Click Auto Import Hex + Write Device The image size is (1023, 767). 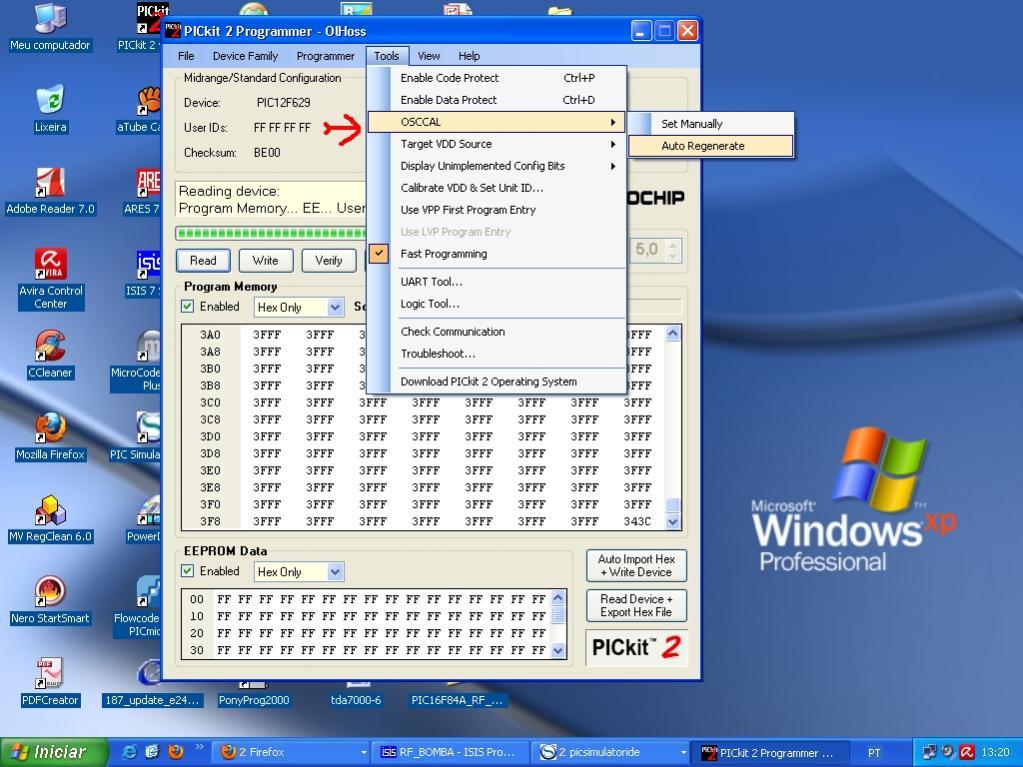(636, 565)
